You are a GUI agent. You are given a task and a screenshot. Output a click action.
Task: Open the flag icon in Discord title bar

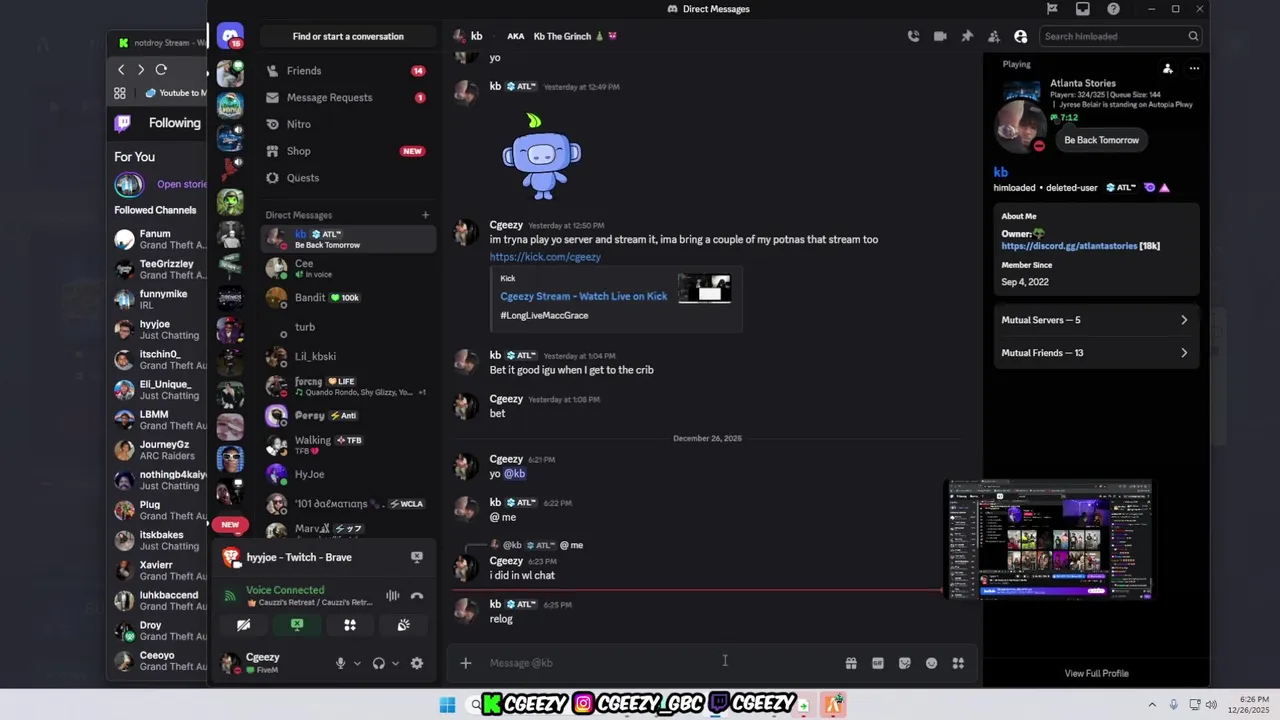pos(1052,9)
